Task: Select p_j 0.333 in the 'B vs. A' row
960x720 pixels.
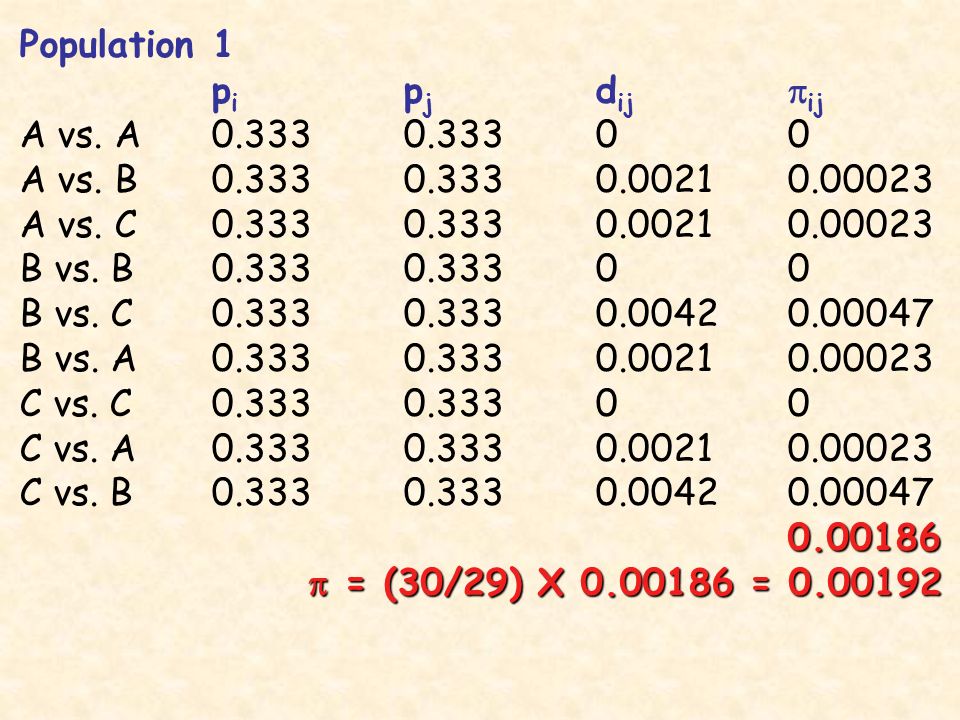Action: click(452, 358)
